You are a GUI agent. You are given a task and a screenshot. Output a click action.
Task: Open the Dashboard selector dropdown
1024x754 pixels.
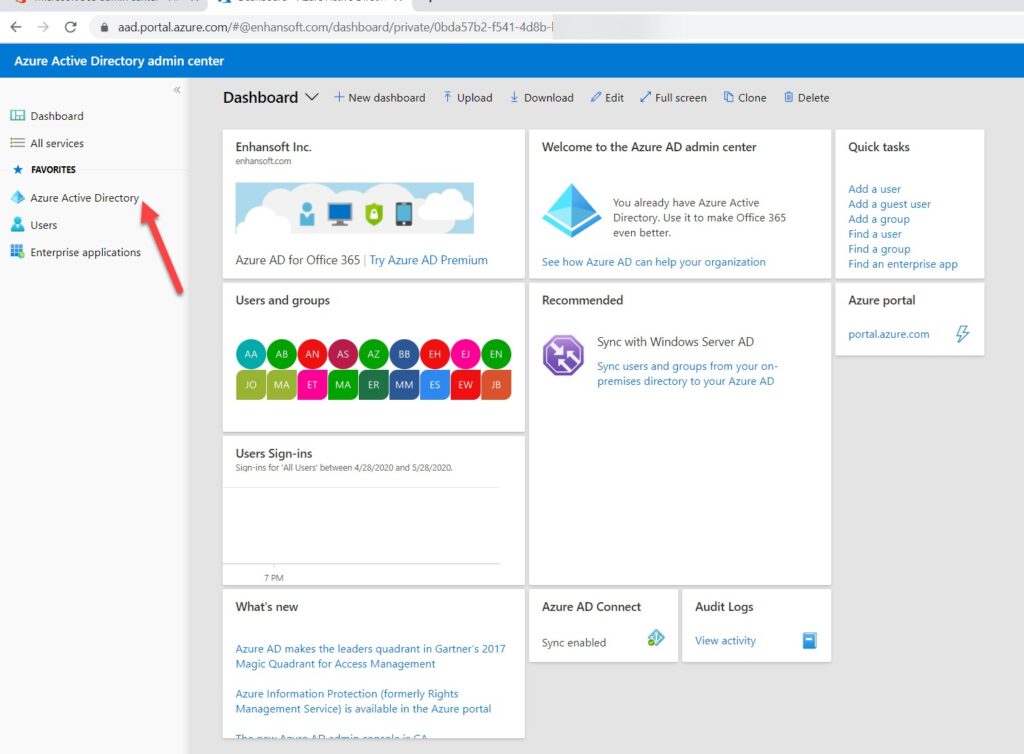coord(313,96)
